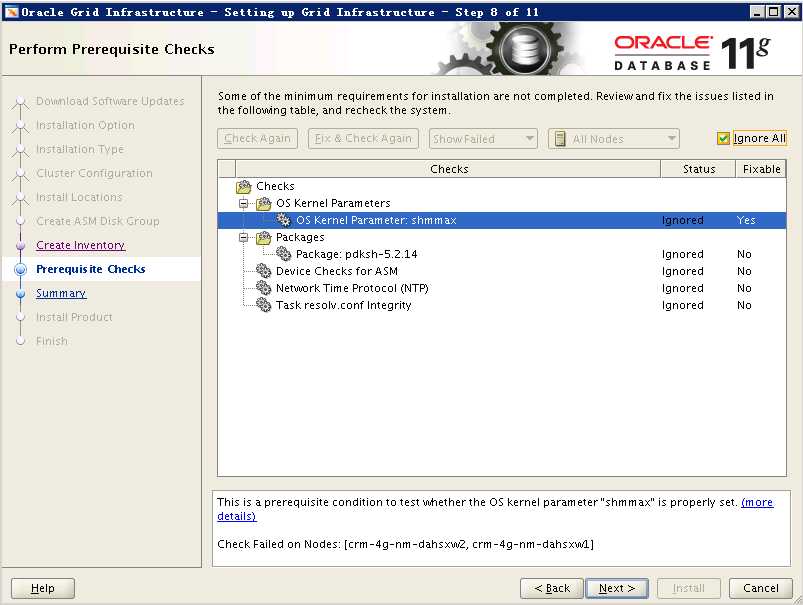Image resolution: width=803 pixels, height=605 pixels.
Task: Click the Summary step bullet
Action: point(20,294)
